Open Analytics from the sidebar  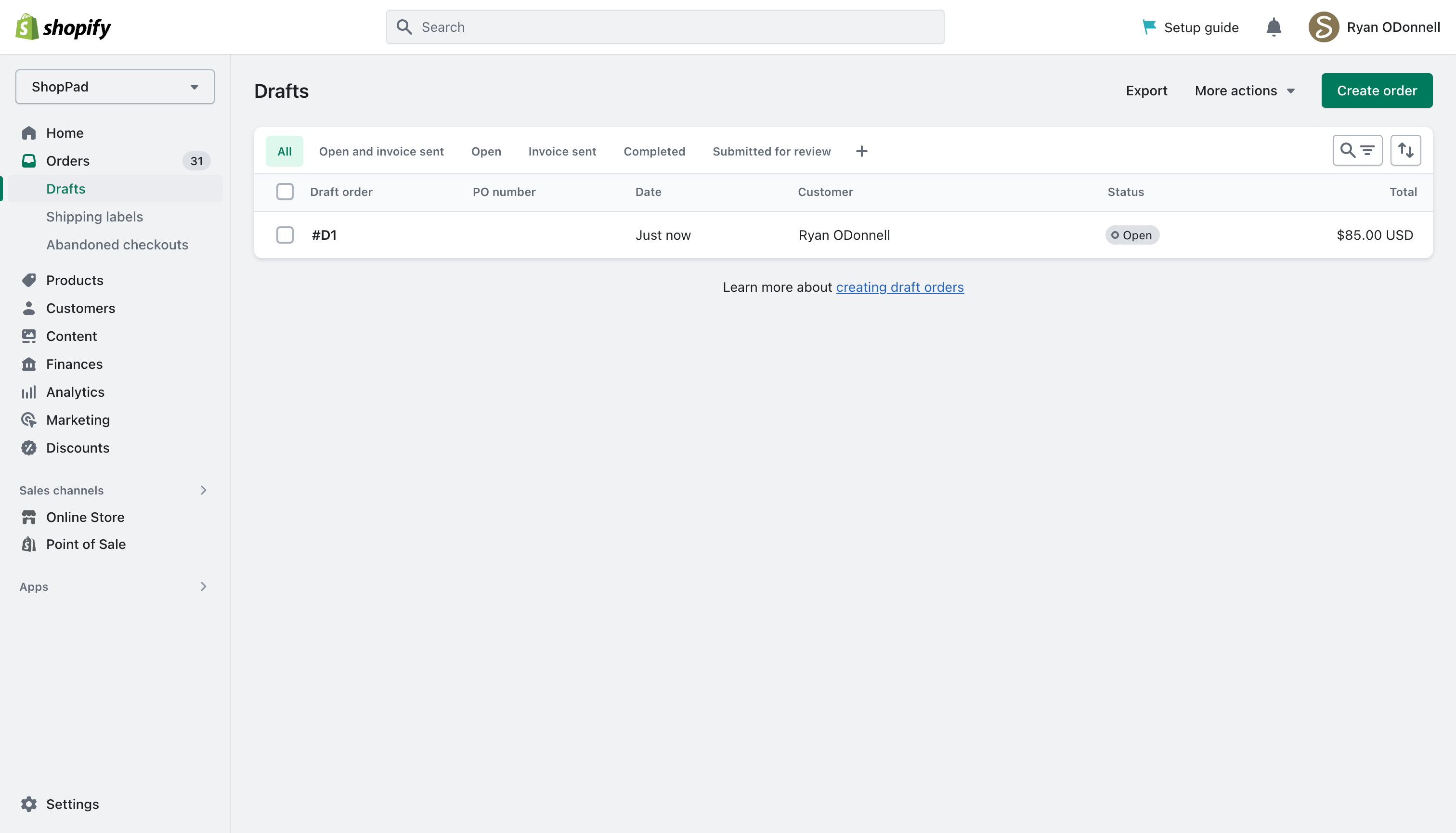pyautogui.click(x=75, y=392)
